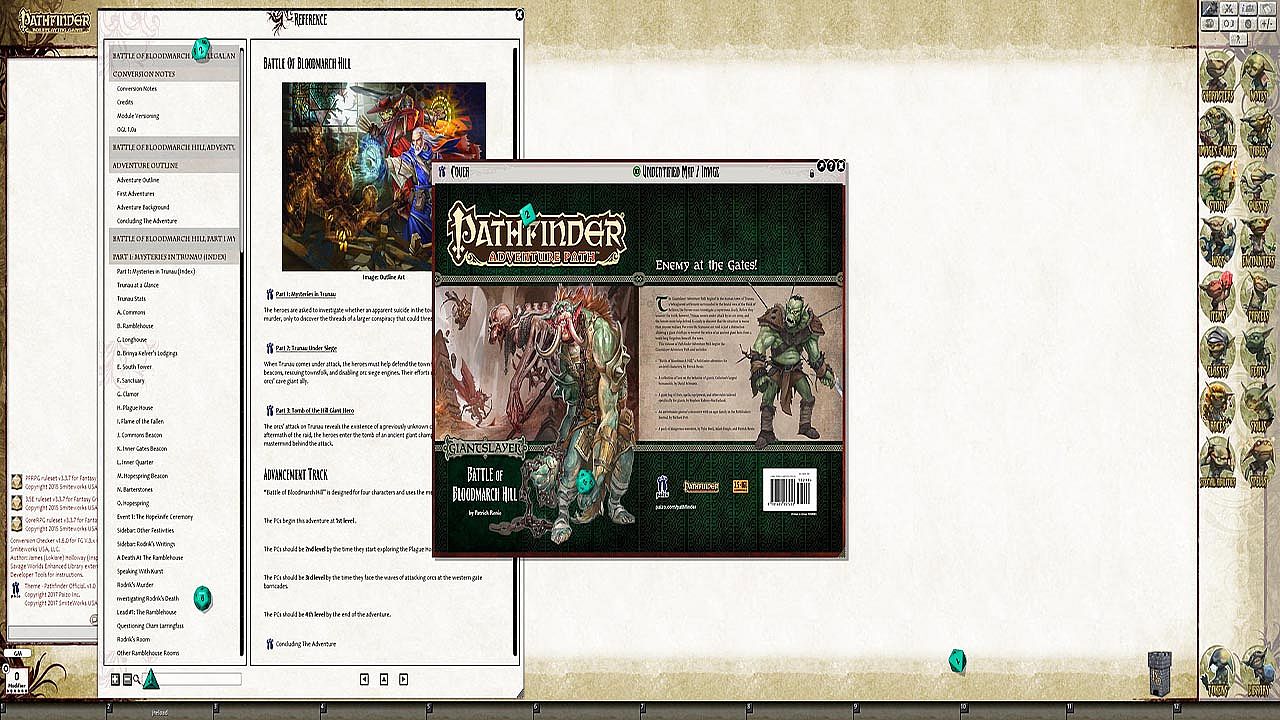Select Event 1: The Hopeknife Ceremony
The image size is (1280, 720).
155,517
